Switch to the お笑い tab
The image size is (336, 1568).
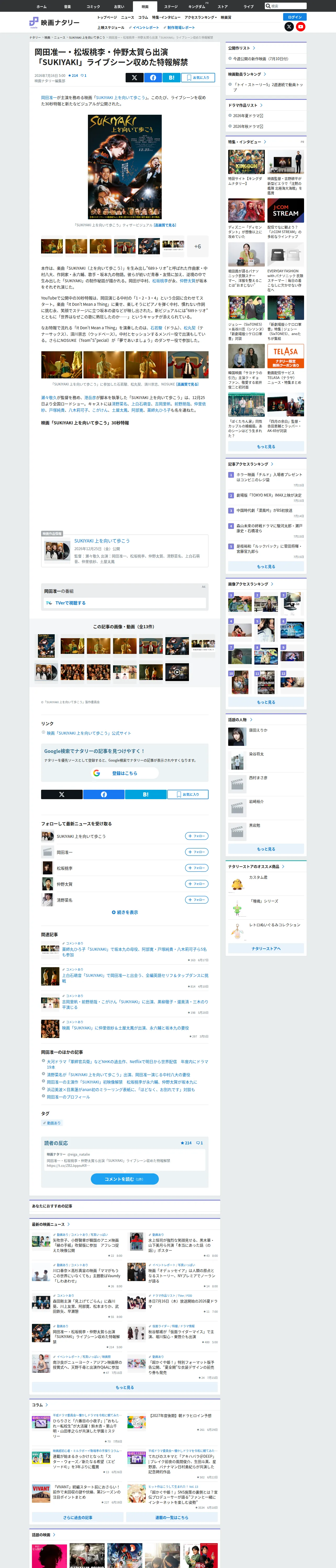pyautogui.click(x=119, y=7)
